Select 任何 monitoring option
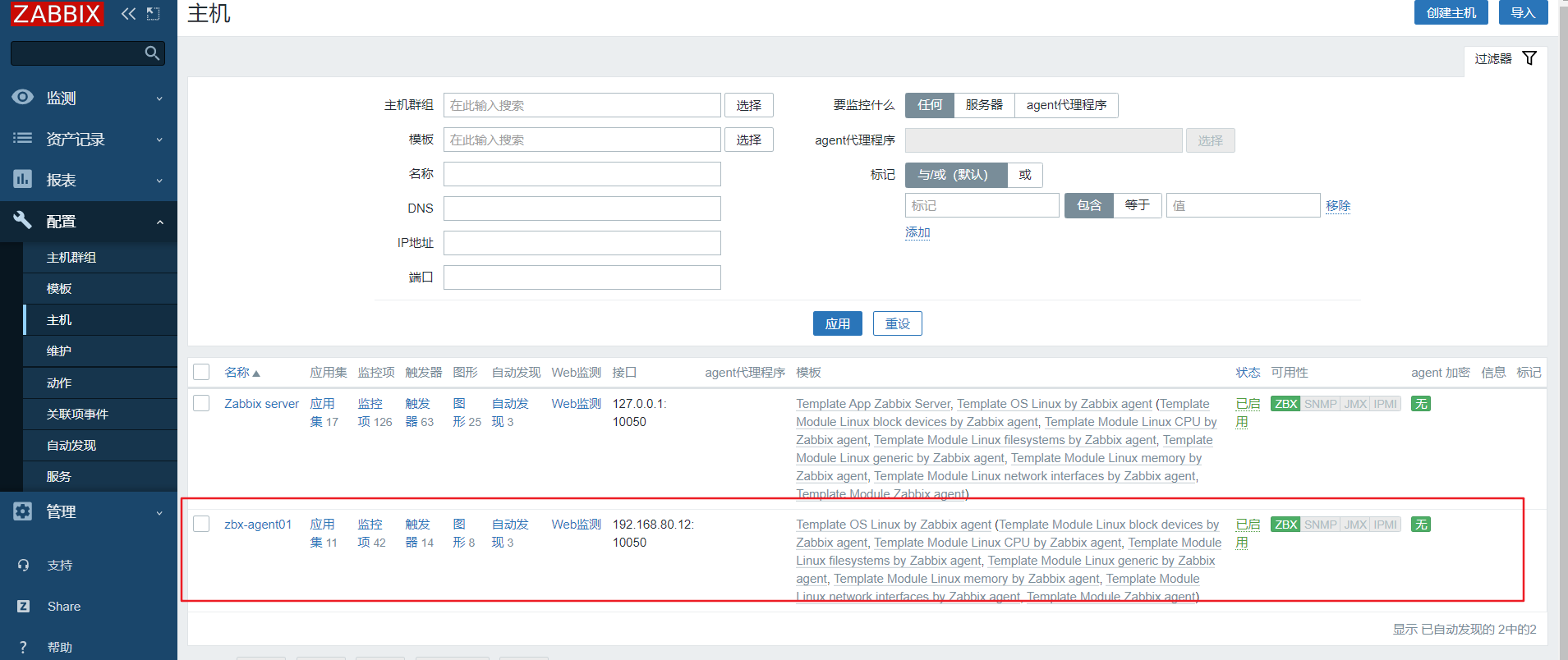The height and width of the screenshot is (660, 1568). pos(930,105)
